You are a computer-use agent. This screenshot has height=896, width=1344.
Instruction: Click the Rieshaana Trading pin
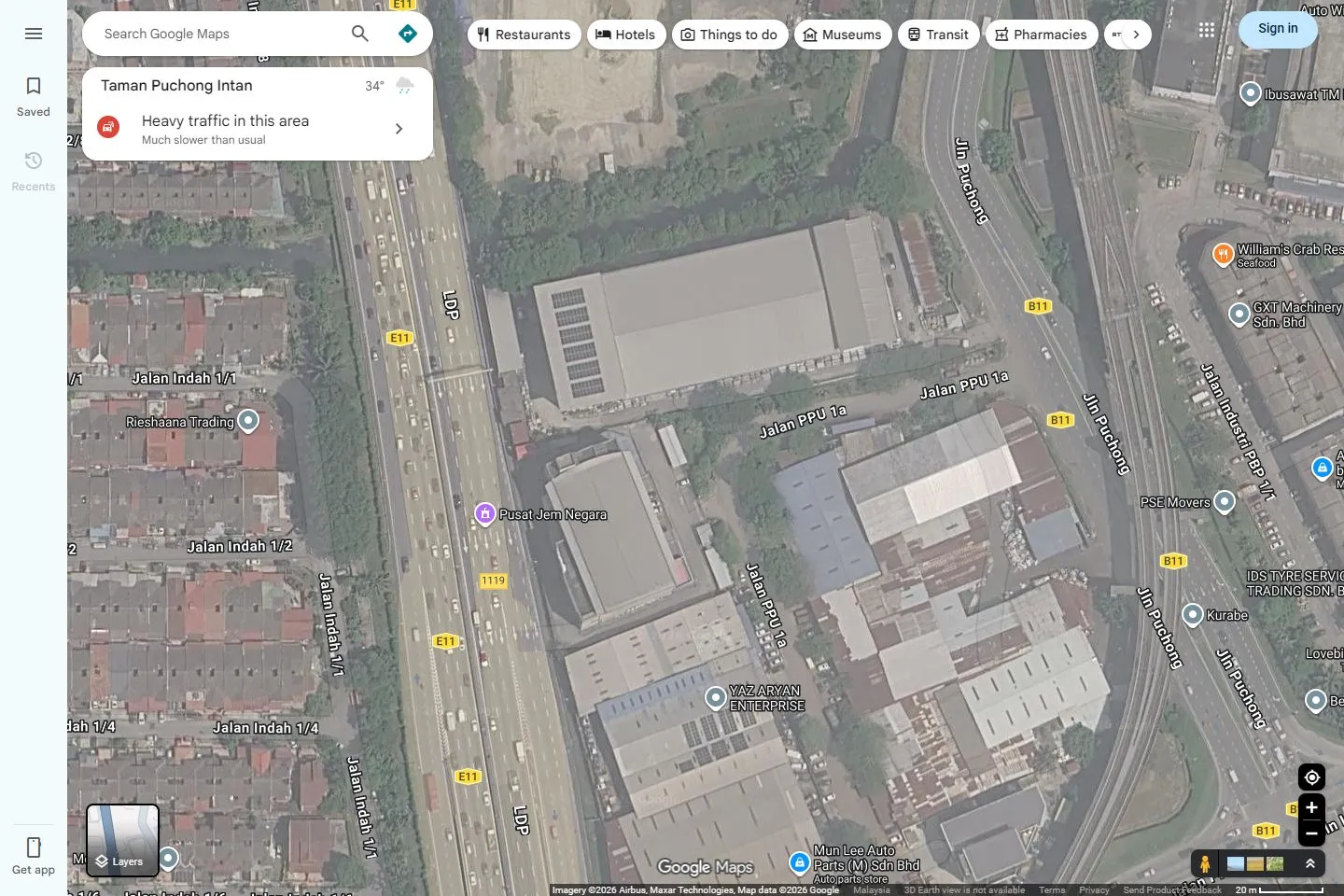point(247,421)
